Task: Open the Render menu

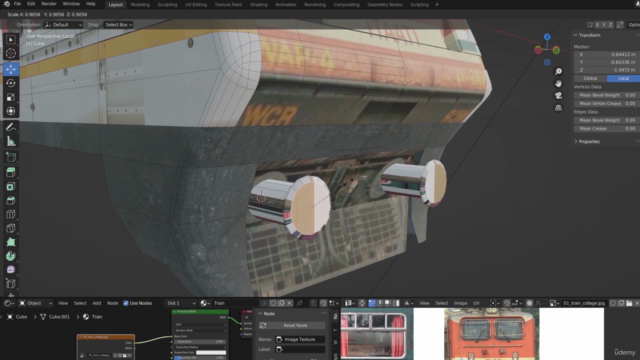Action: pos(49,4)
